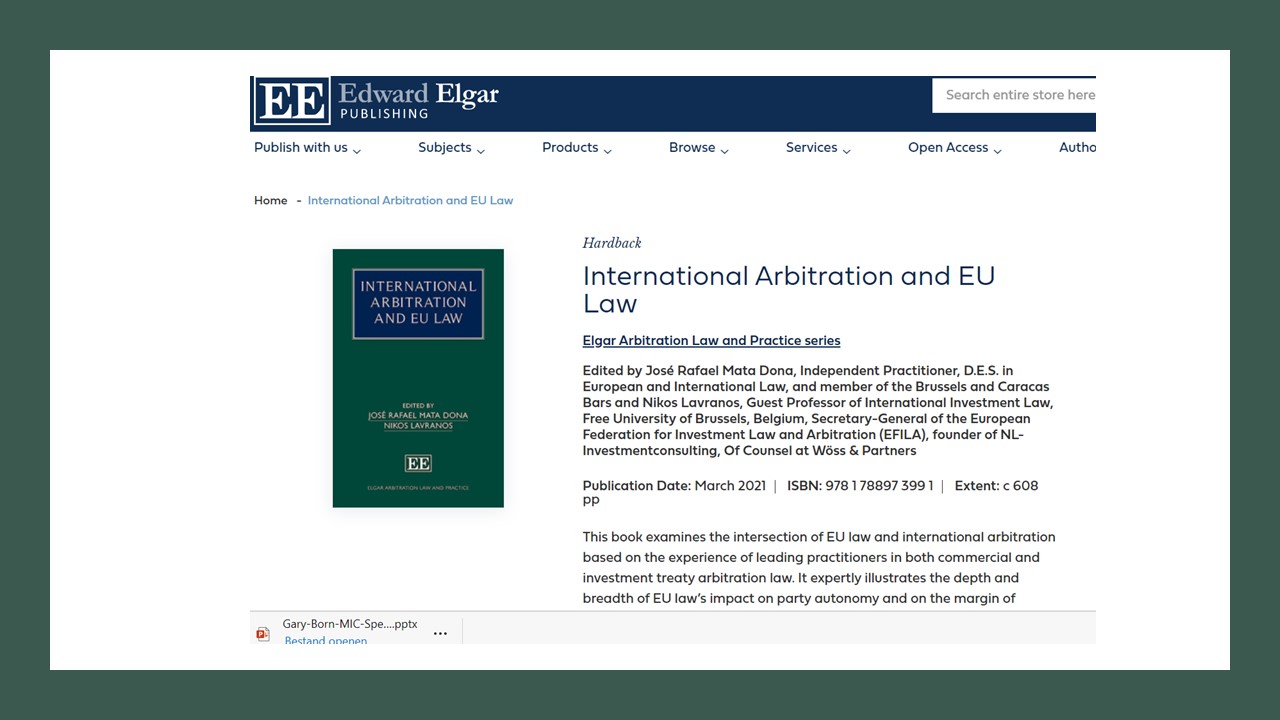Viewport: 1280px width, 720px height.
Task: Open the three-dot options for downloaded file
Action: (x=440, y=634)
